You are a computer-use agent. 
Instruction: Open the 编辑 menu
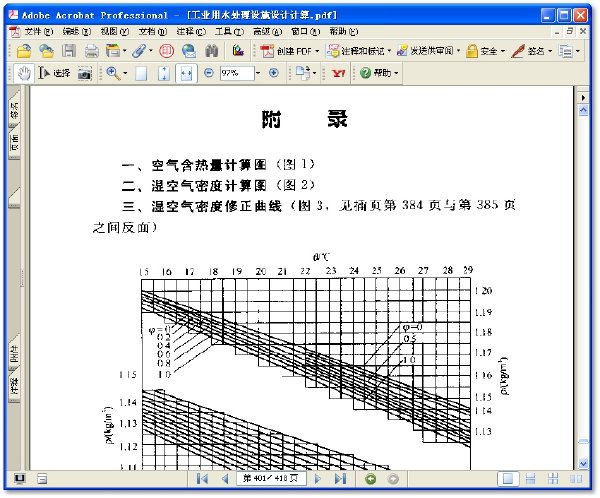(x=77, y=31)
